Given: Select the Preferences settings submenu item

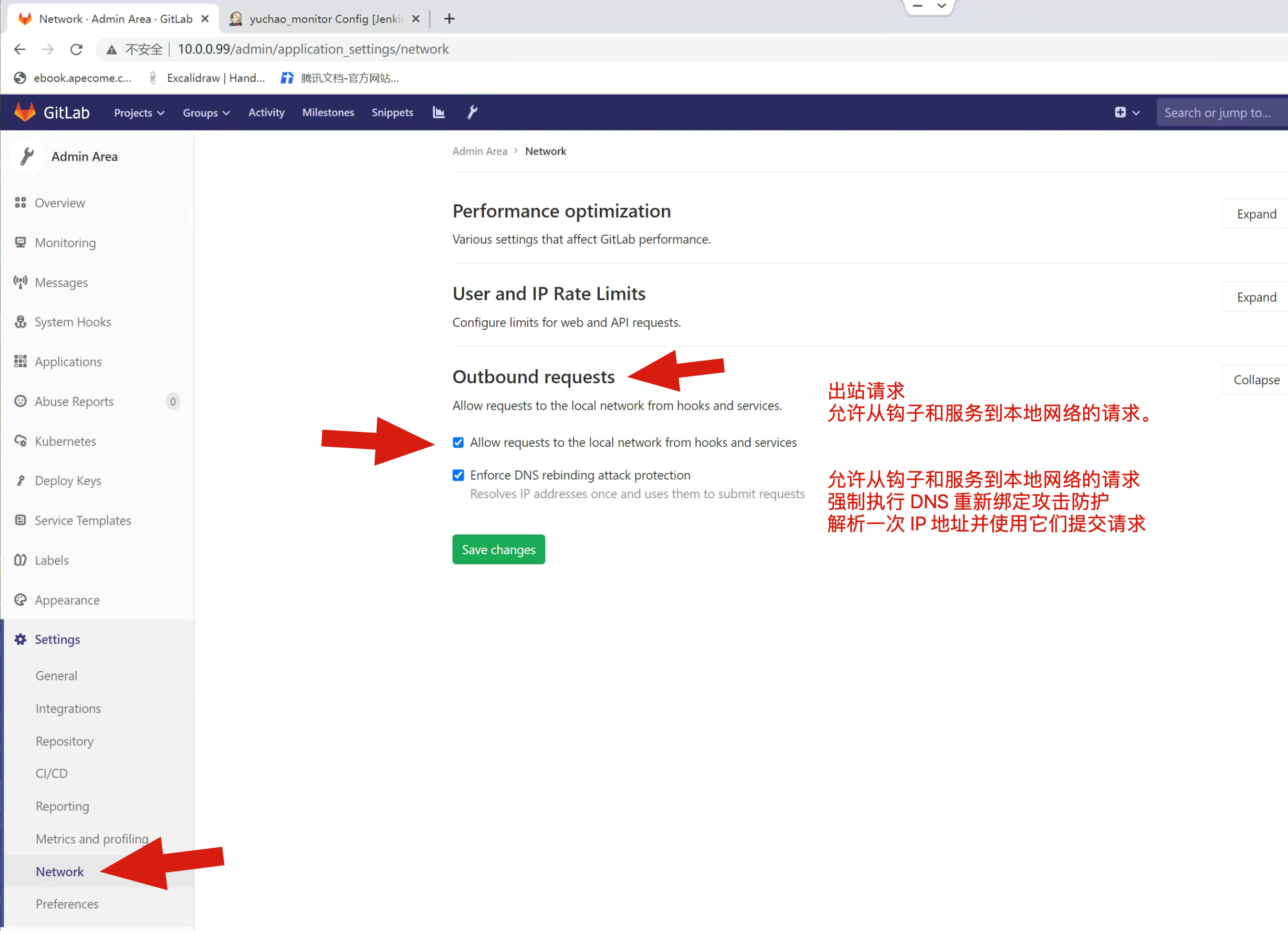Looking at the screenshot, I should (67, 904).
